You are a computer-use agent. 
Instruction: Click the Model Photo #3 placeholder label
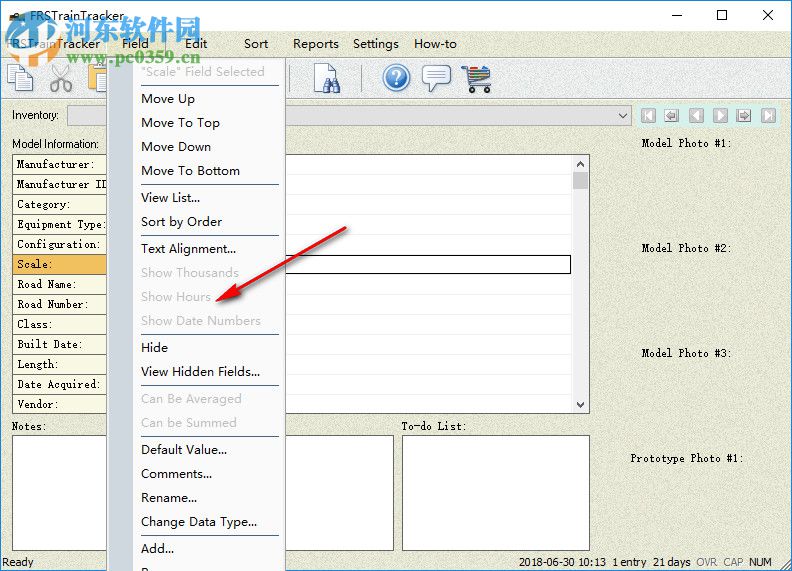(x=686, y=354)
